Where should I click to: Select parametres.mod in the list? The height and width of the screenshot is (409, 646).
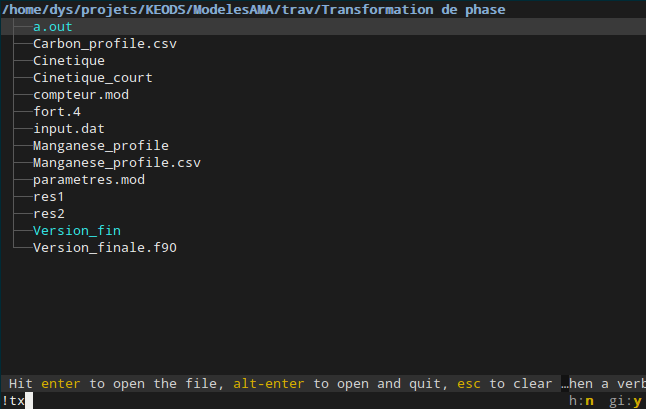pos(89,180)
